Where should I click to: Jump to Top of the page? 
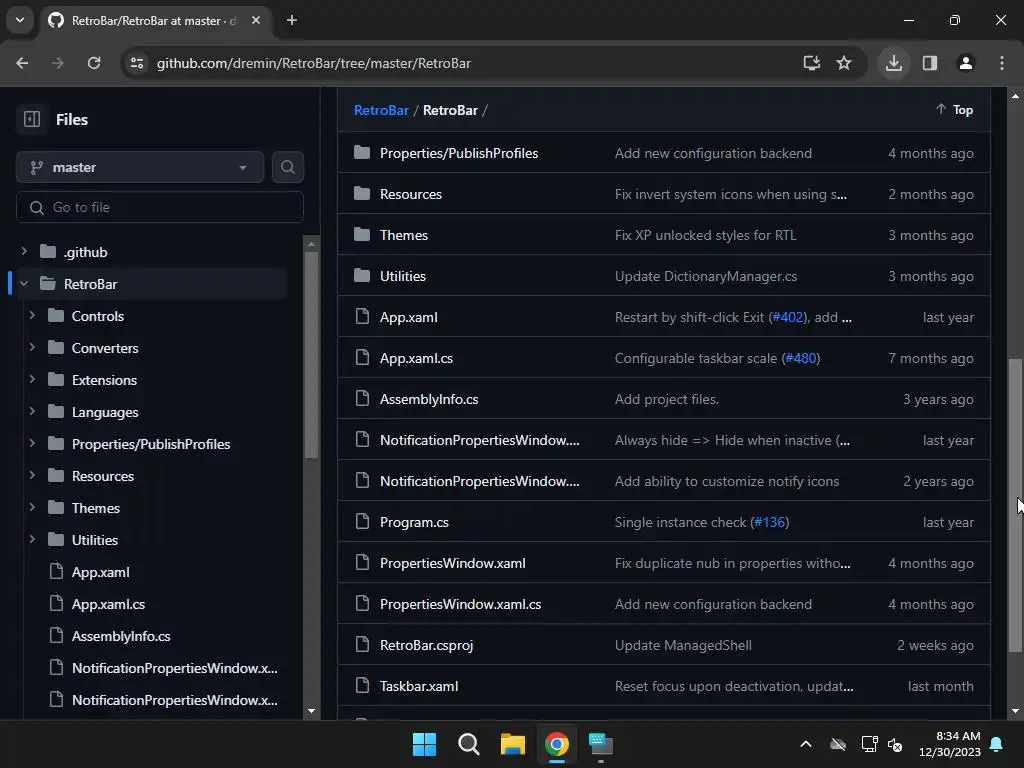[x=954, y=110]
